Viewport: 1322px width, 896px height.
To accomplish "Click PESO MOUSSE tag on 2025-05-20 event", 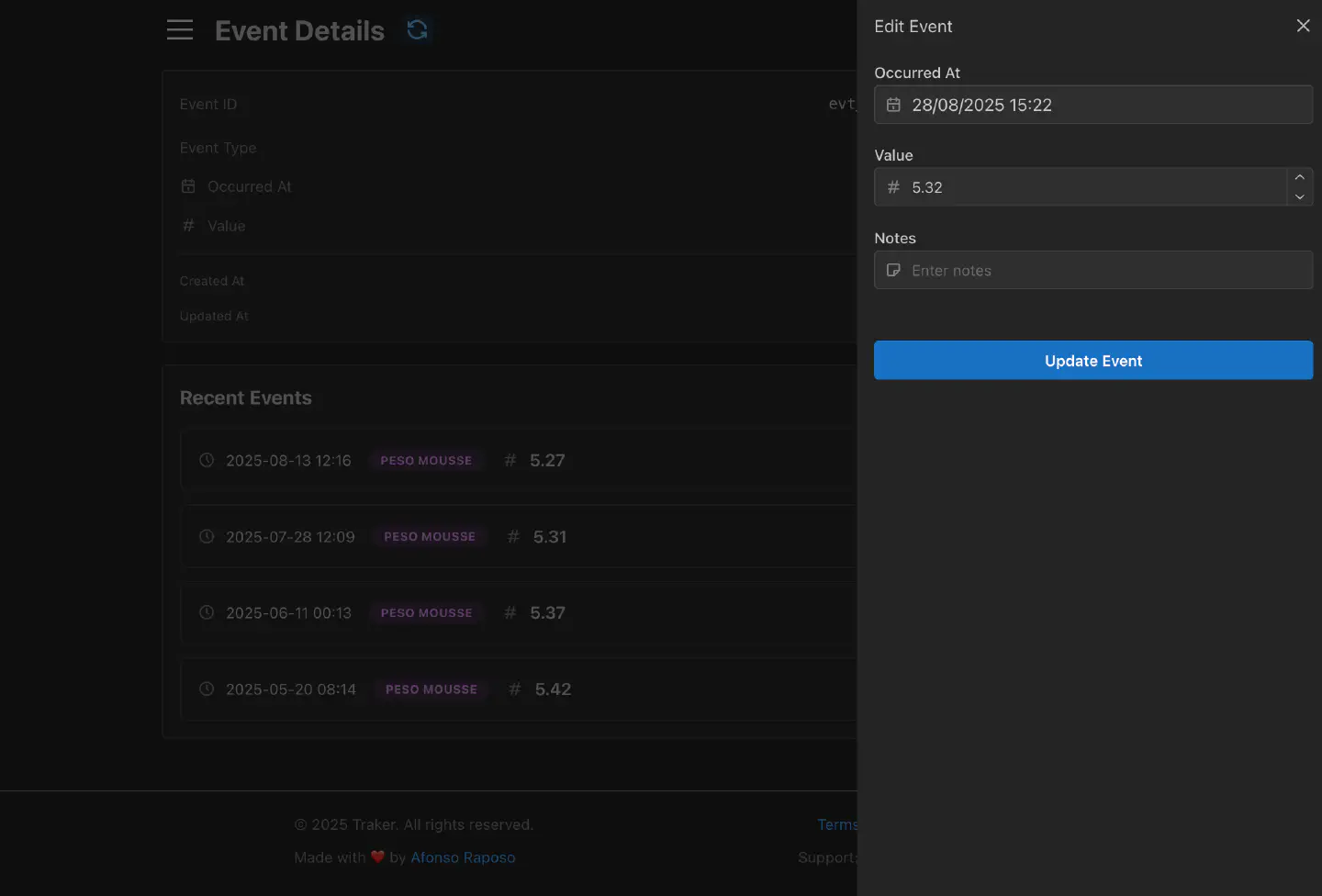I will tap(431, 689).
